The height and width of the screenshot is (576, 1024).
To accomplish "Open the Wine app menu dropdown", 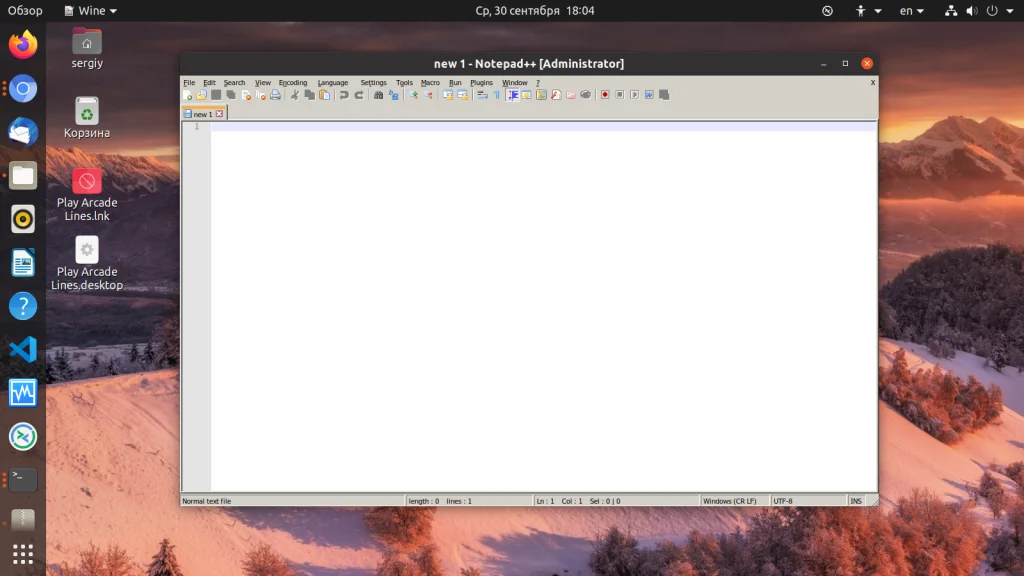I will (x=91, y=10).
